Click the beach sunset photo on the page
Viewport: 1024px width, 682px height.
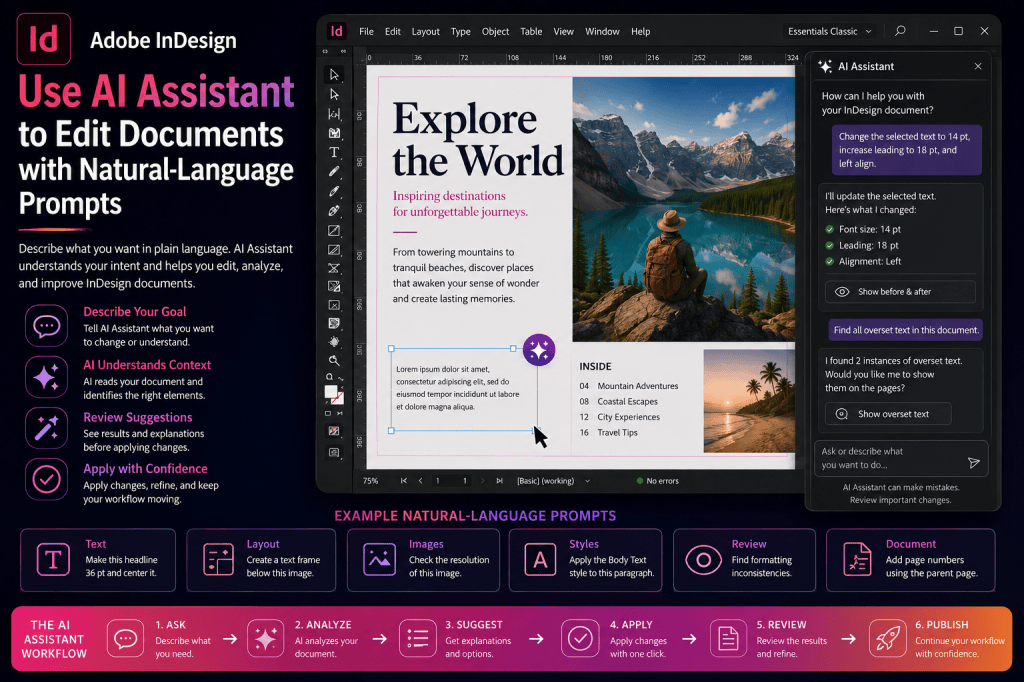(749, 400)
